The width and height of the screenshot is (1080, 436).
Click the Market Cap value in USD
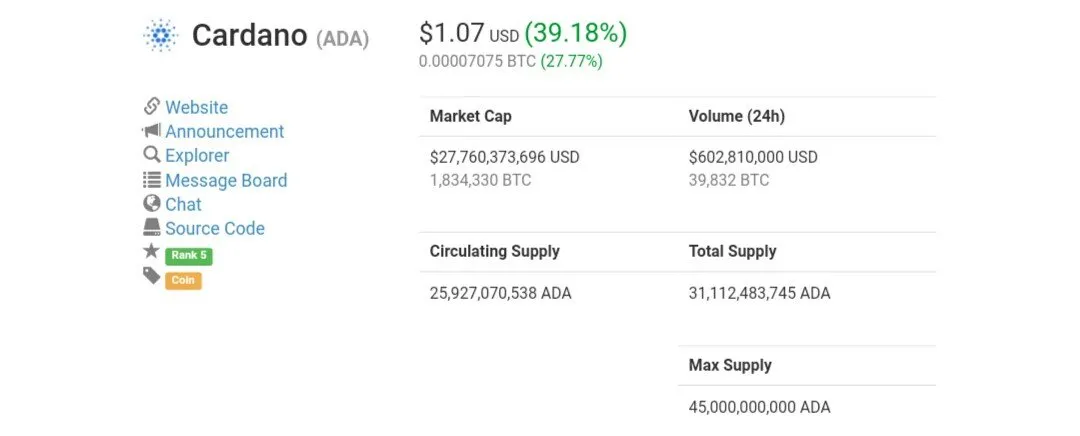(504, 157)
